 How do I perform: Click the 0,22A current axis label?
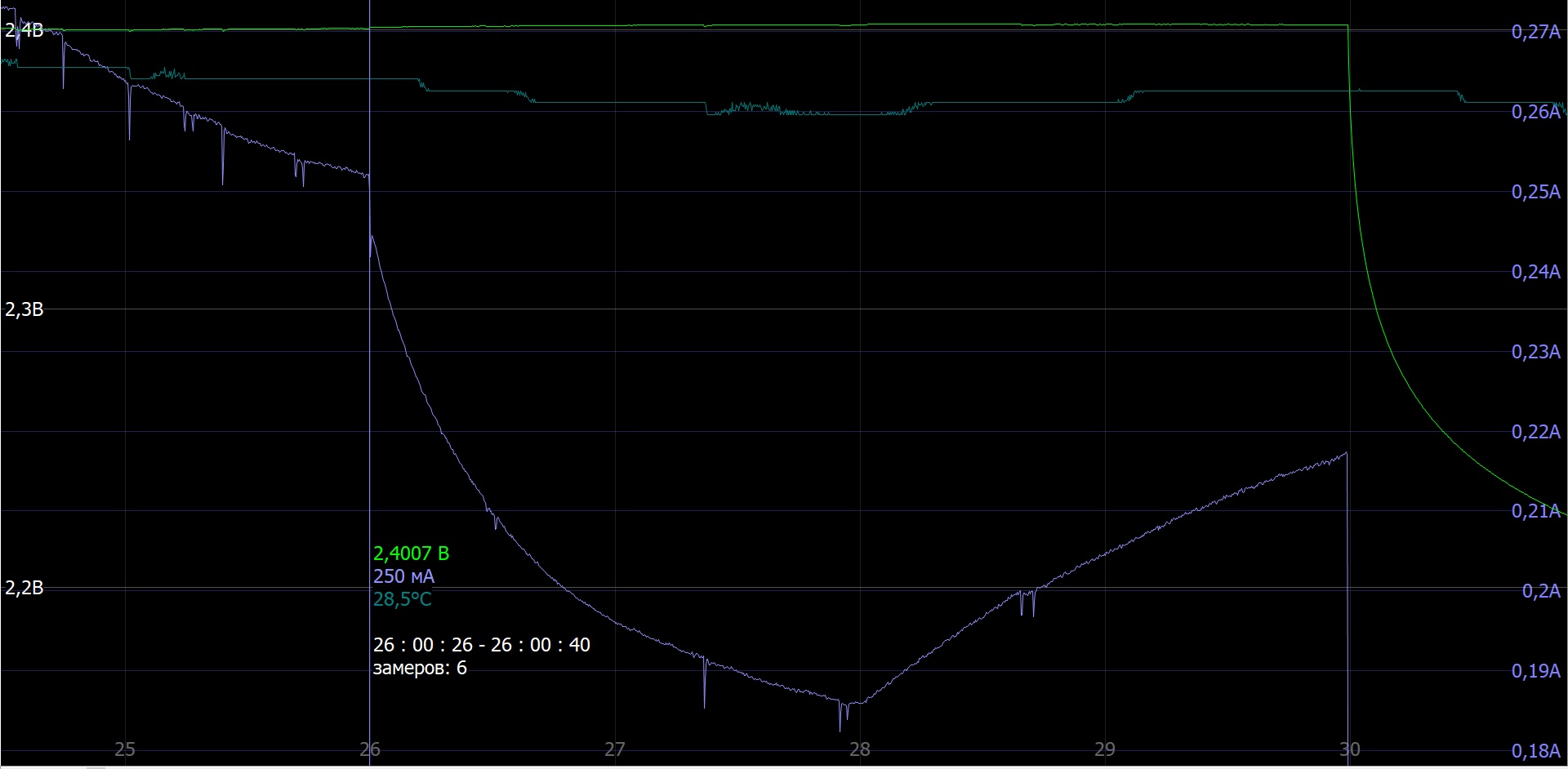coord(1535,432)
